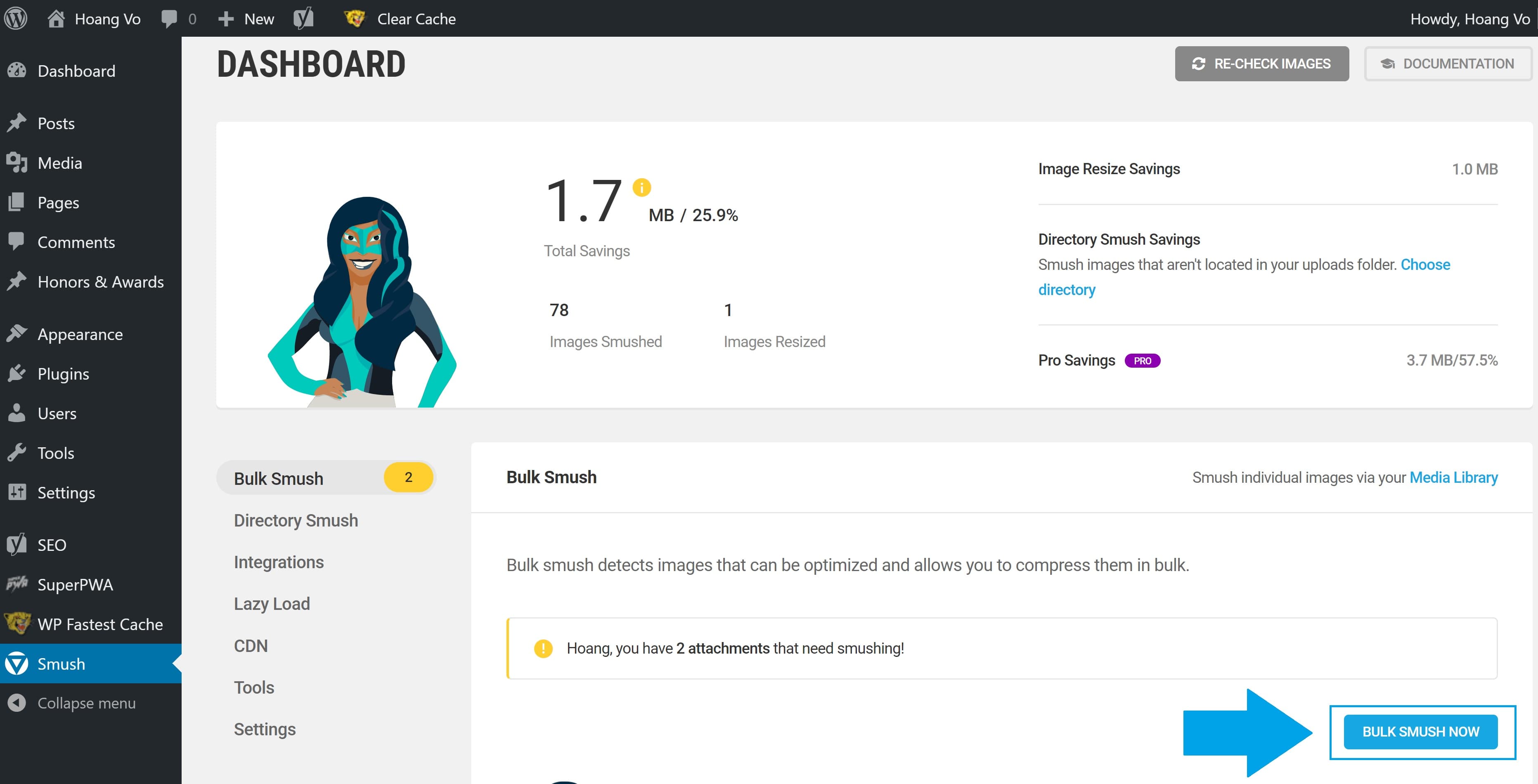Open the Plugins menu item
The width and height of the screenshot is (1538, 784).
(91, 373)
